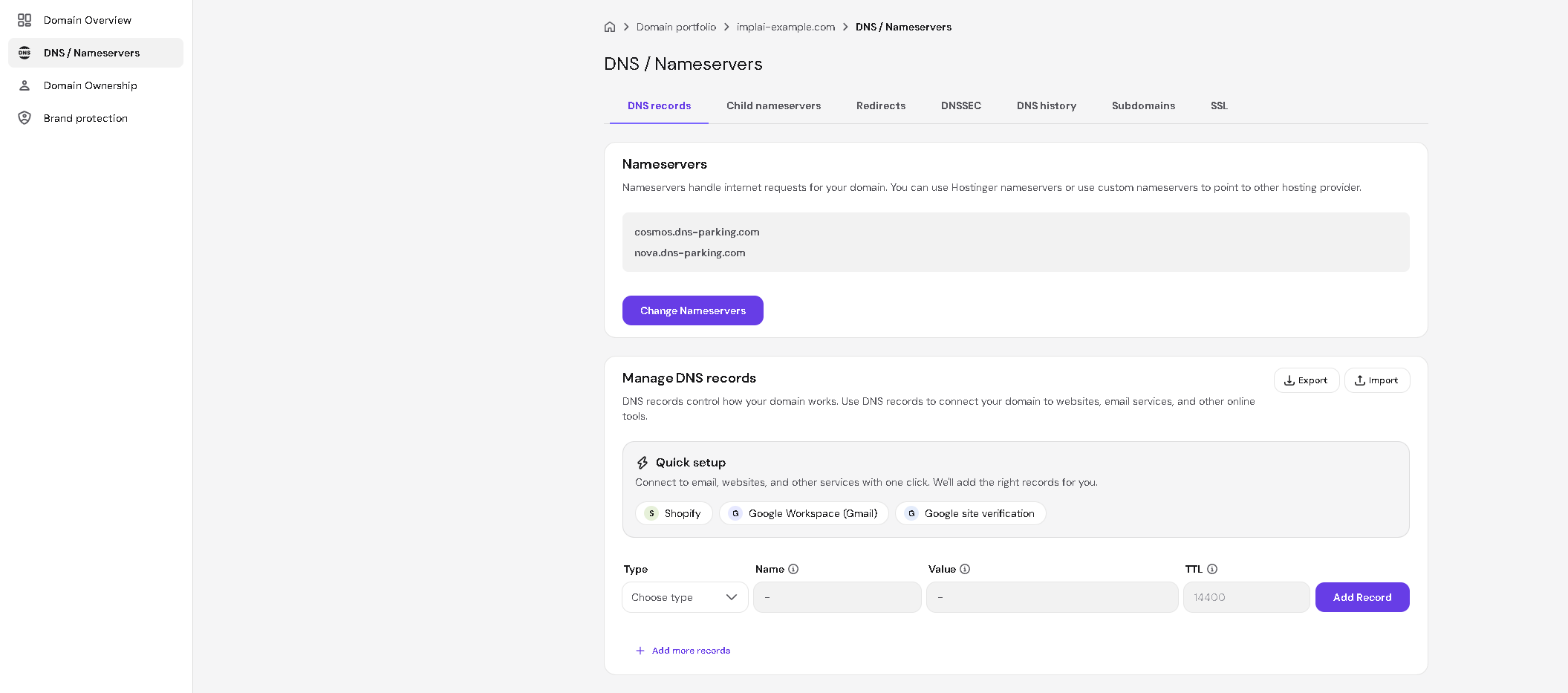The image size is (1568, 693).
Task: Switch to the DNS records tab
Action: point(659,106)
